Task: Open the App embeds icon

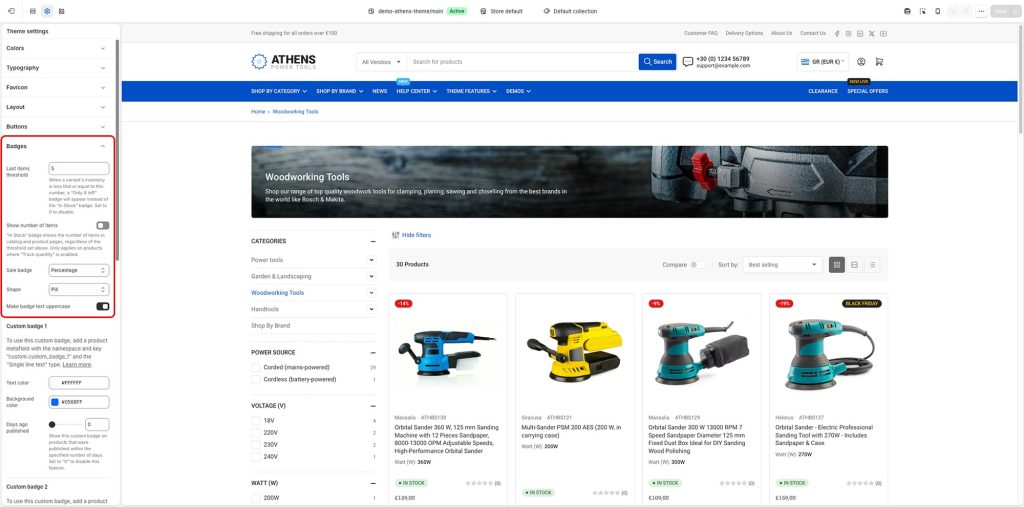Action: pyautogui.click(x=61, y=11)
